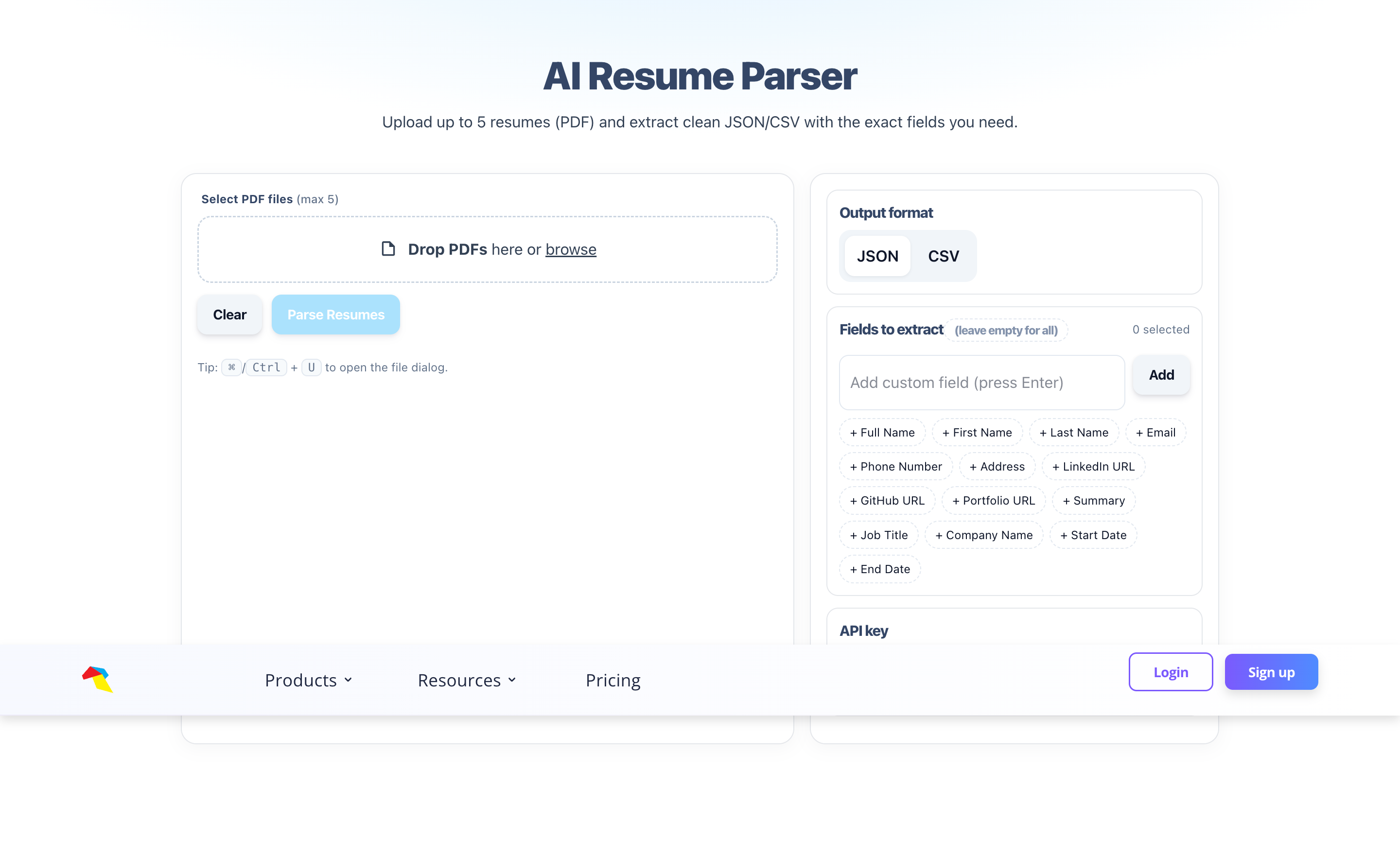Image resolution: width=1400 pixels, height=841 pixels.
Task: Click browse to choose PDF files
Action: (x=571, y=249)
